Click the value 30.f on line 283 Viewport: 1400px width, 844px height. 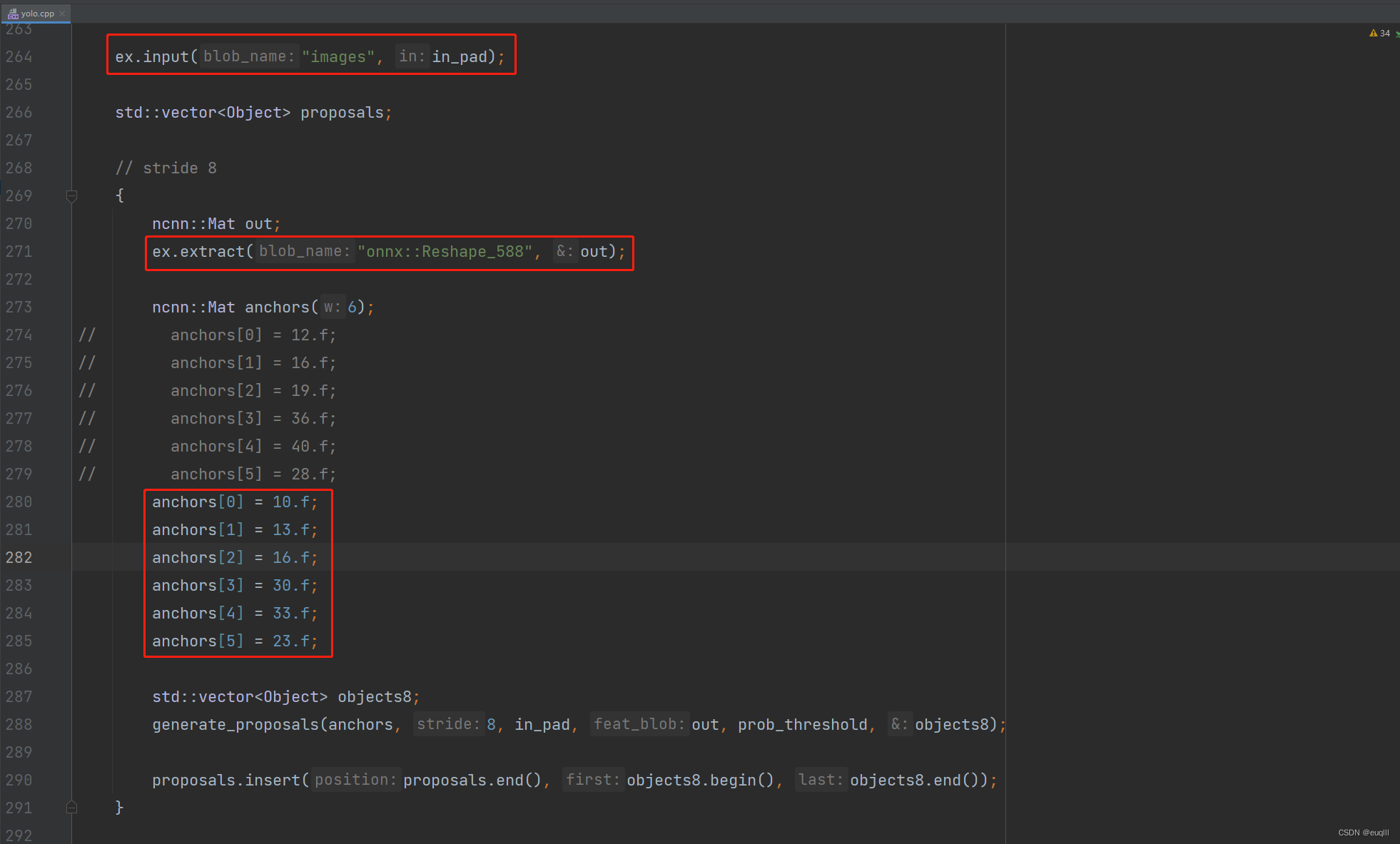click(291, 585)
